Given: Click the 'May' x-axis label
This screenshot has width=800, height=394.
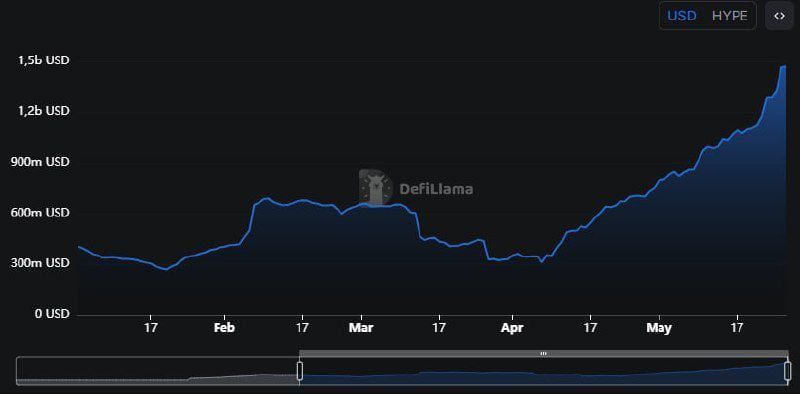Looking at the screenshot, I should pyautogui.click(x=659, y=328).
